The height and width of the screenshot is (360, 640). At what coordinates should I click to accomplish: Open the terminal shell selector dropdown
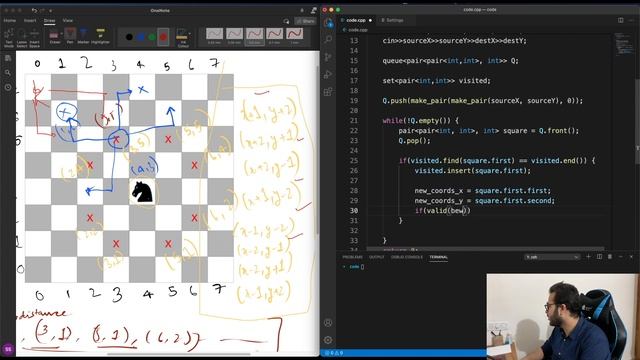point(552,257)
